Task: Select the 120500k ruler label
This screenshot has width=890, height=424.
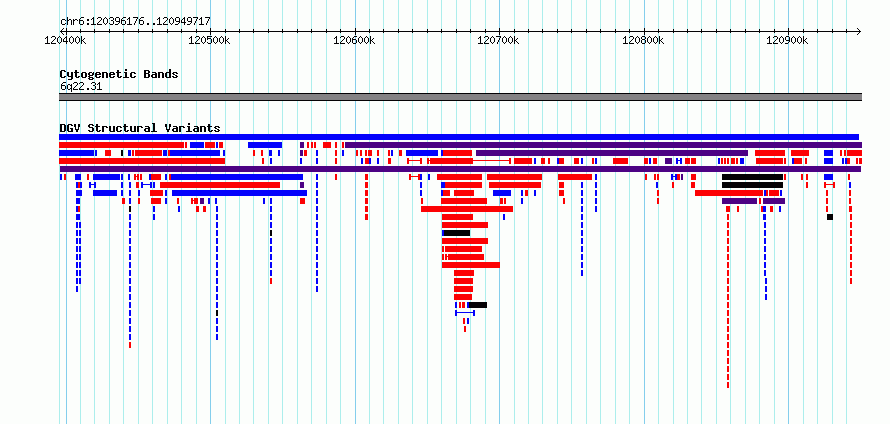Action: pyautogui.click(x=210, y=40)
